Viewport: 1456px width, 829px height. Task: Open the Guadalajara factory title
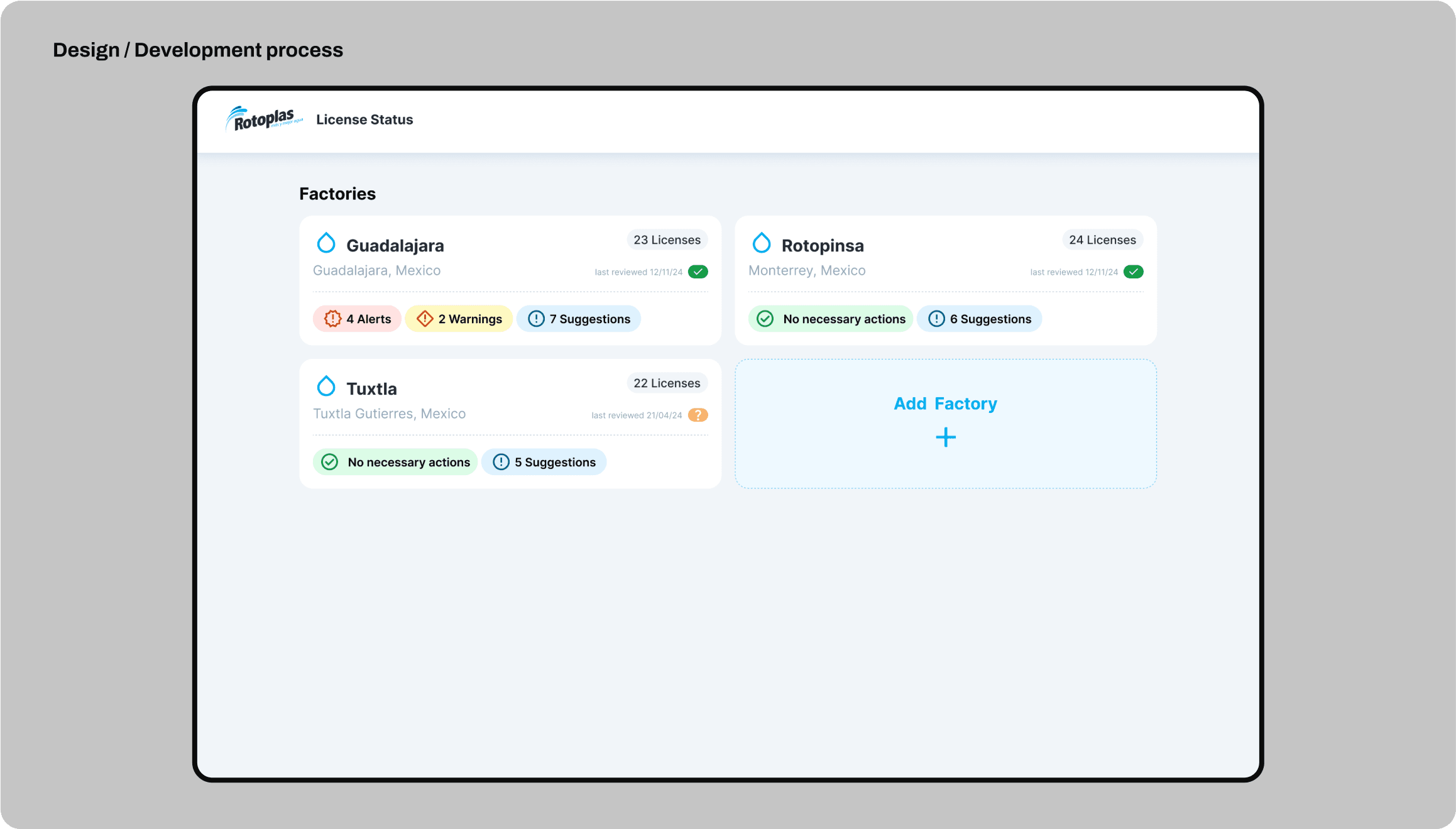395,245
